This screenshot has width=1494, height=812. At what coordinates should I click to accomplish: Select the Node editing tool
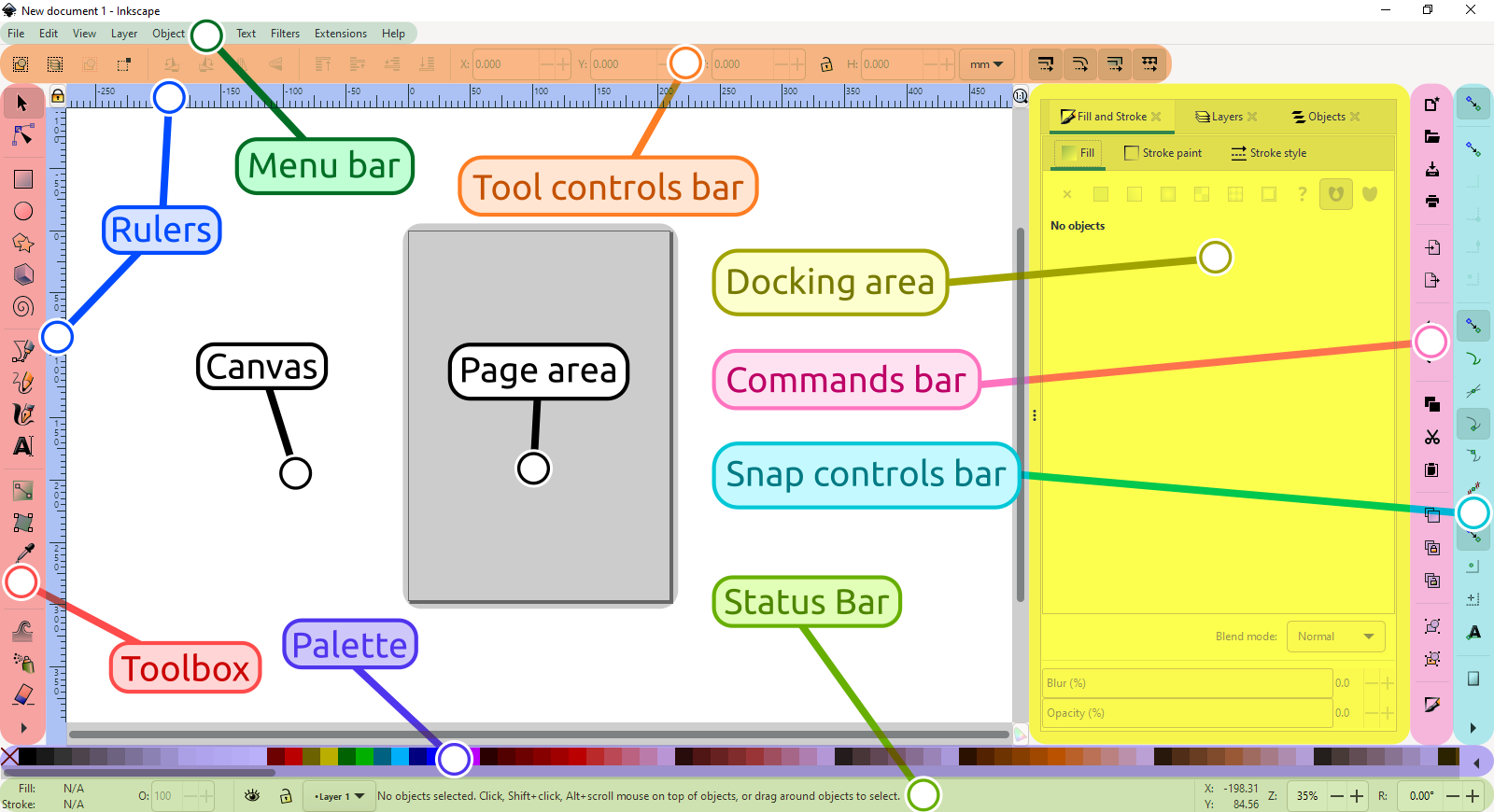coord(22,135)
